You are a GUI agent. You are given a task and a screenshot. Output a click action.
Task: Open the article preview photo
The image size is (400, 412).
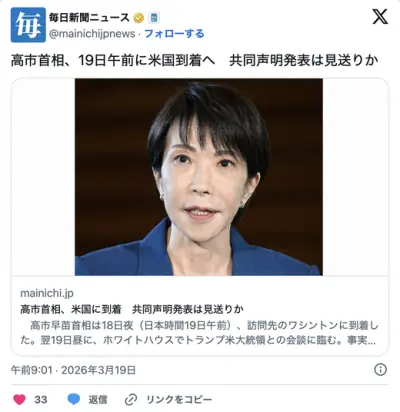point(199,177)
